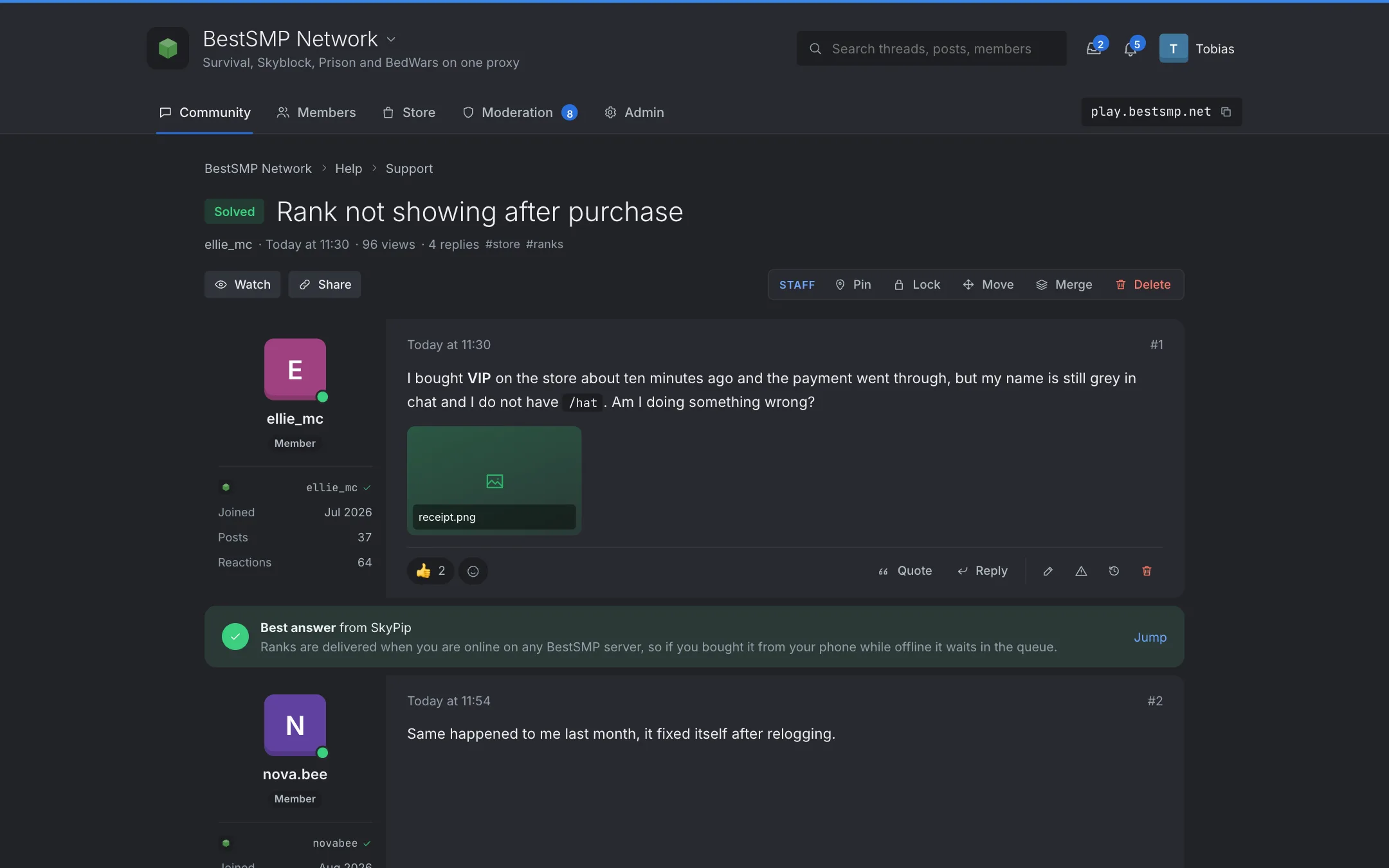Click the #store tag
1389x868 pixels.
pyautogui.click(x=502, y=244)
